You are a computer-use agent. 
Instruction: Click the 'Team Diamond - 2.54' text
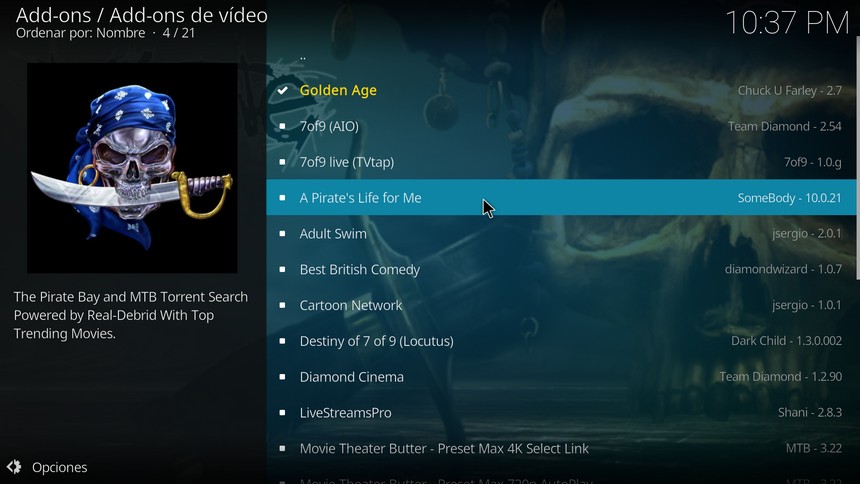pyautogui.click(x=785, y=126)
